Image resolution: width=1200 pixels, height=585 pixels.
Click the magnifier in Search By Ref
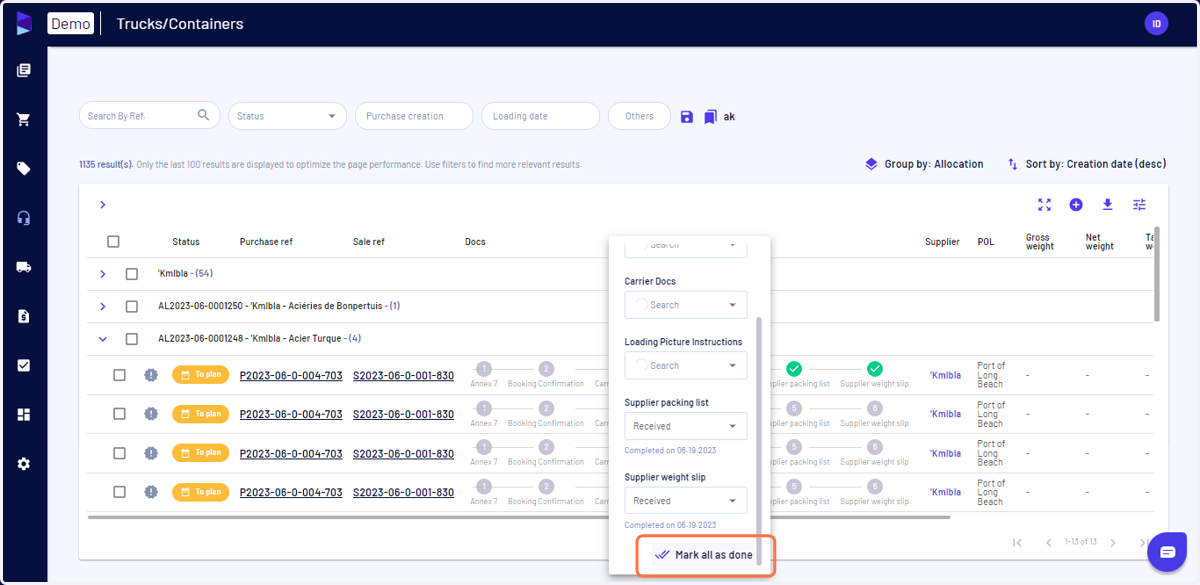coord(204,115)
